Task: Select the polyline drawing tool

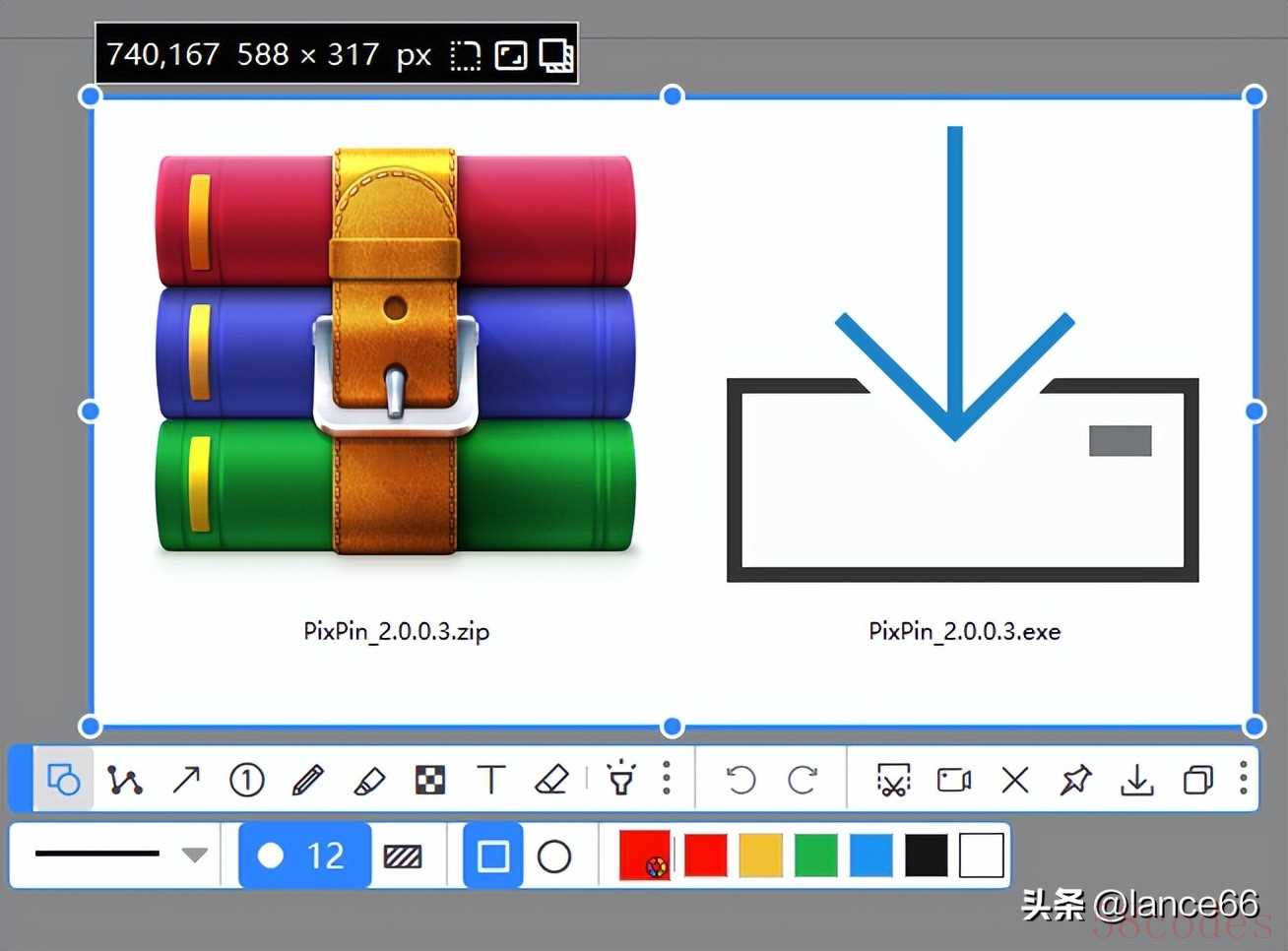Action: (x=125, y=780)
